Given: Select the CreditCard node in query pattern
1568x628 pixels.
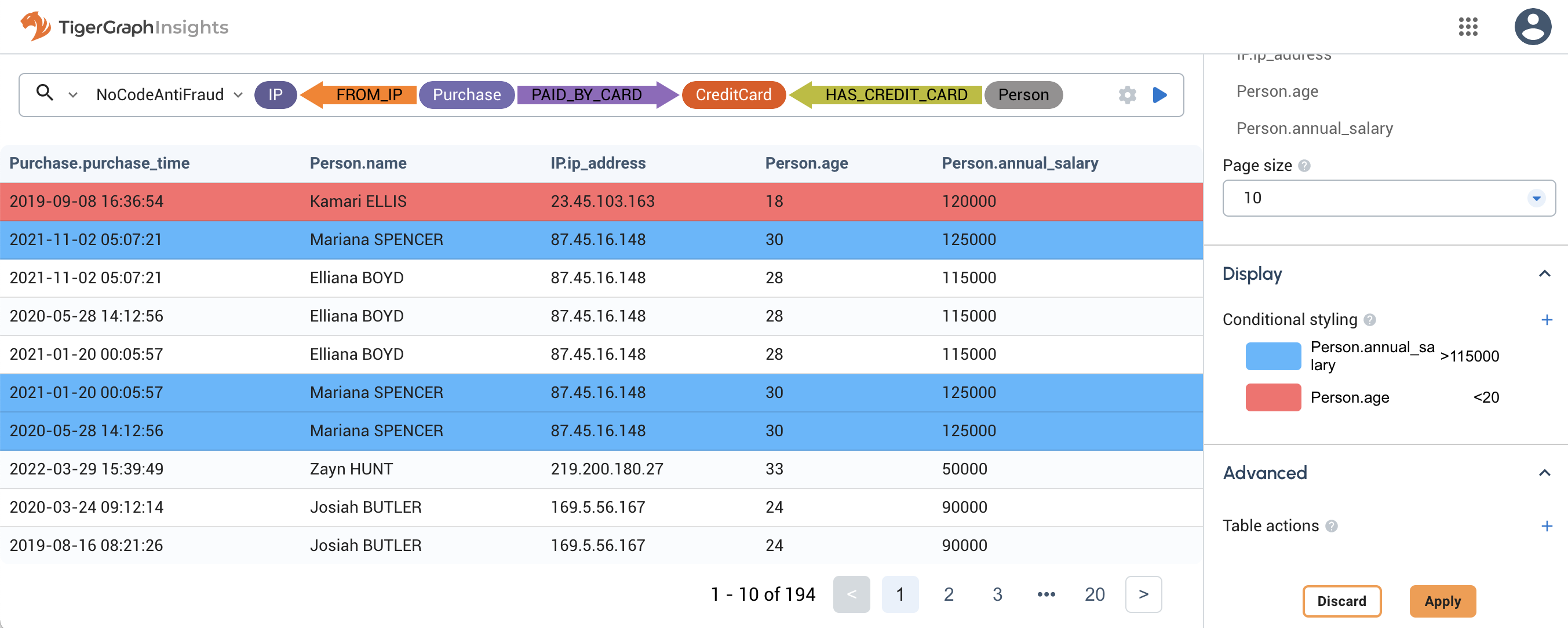Looking at the screenshot, I should (734, 95).
